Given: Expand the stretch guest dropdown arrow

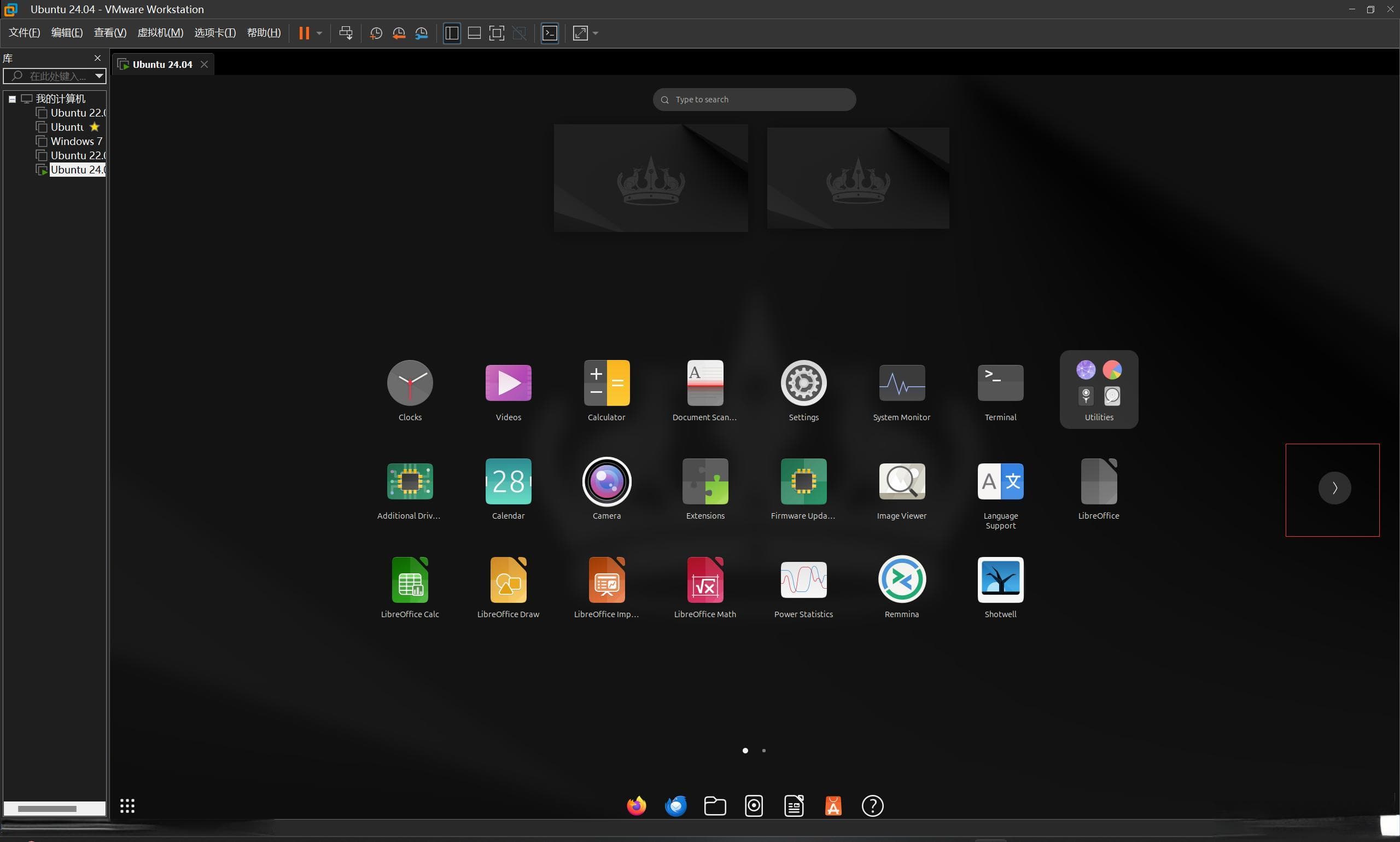Looking at the screenshot, I should coord(596,33).
